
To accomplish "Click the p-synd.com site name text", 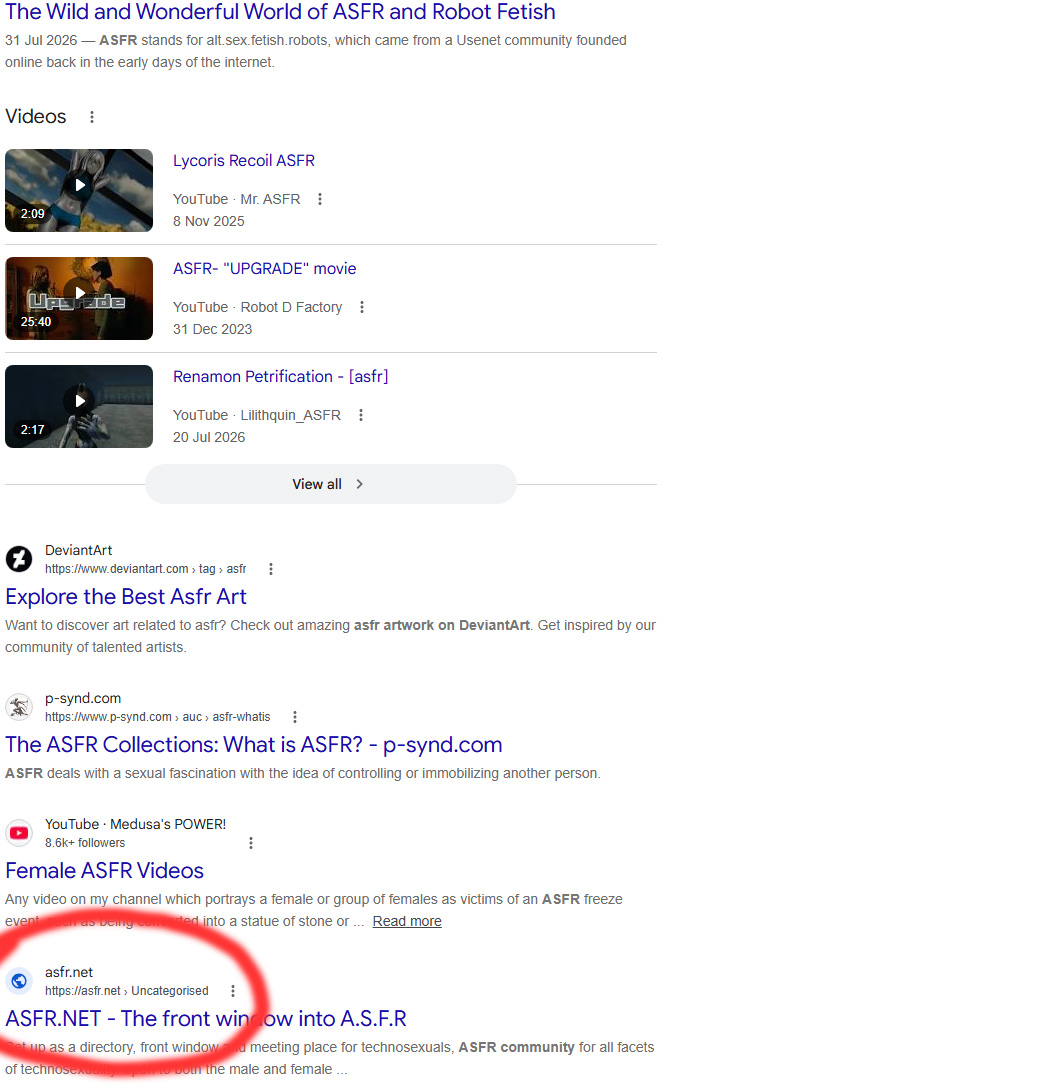I will [x=83, y=699].
